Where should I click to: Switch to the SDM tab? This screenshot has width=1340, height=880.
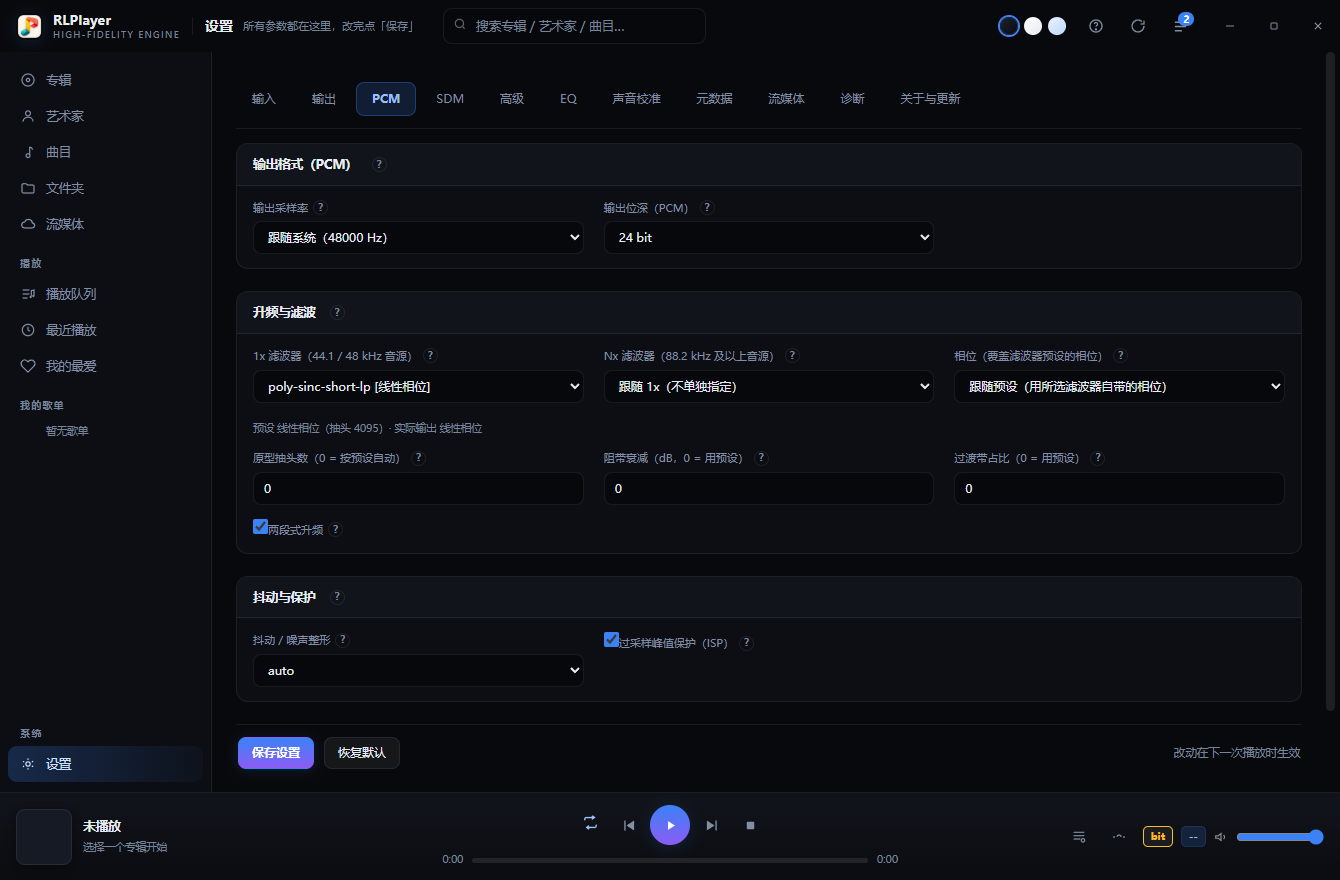point(450,99)
